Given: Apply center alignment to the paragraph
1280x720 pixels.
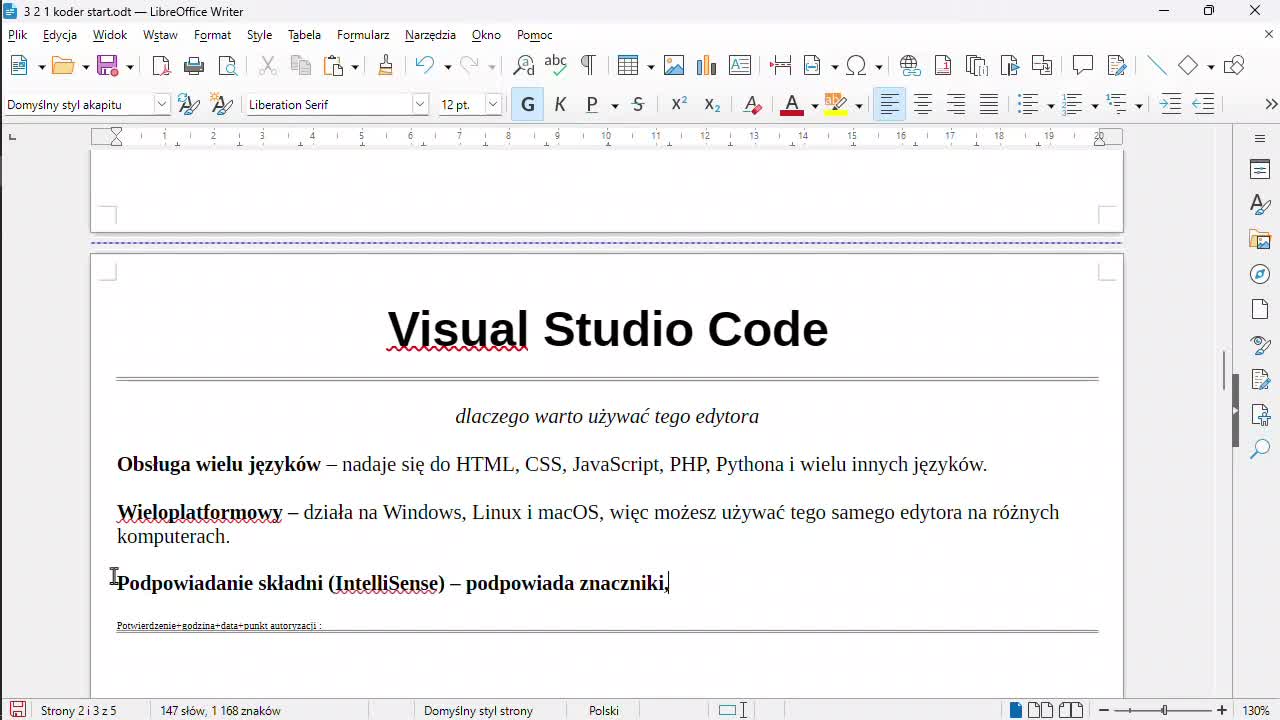Looking at the screenshot, I should coord(922,104).
